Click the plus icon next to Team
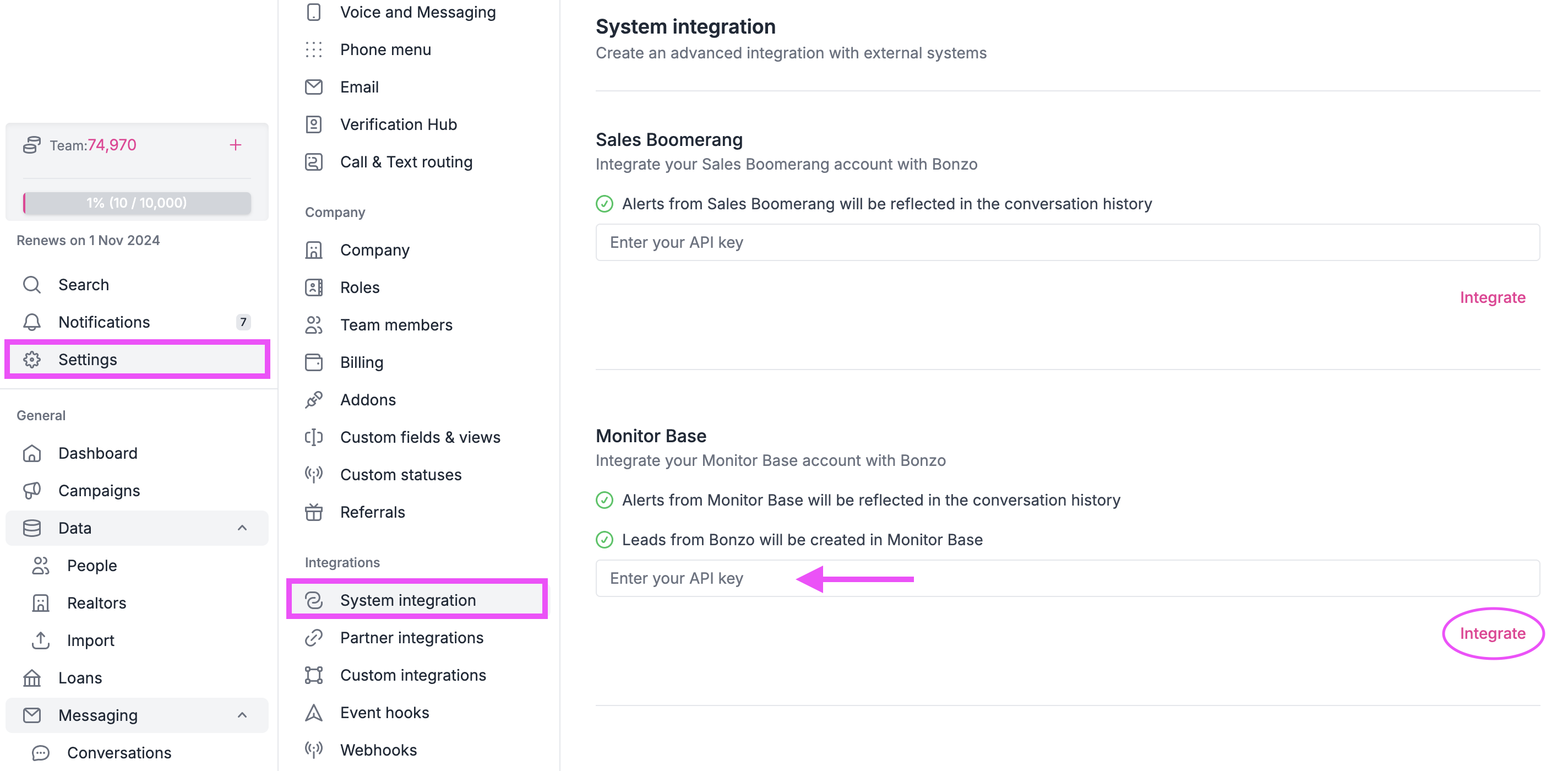This screenshot has width=1568, height=771. [236, 145]
